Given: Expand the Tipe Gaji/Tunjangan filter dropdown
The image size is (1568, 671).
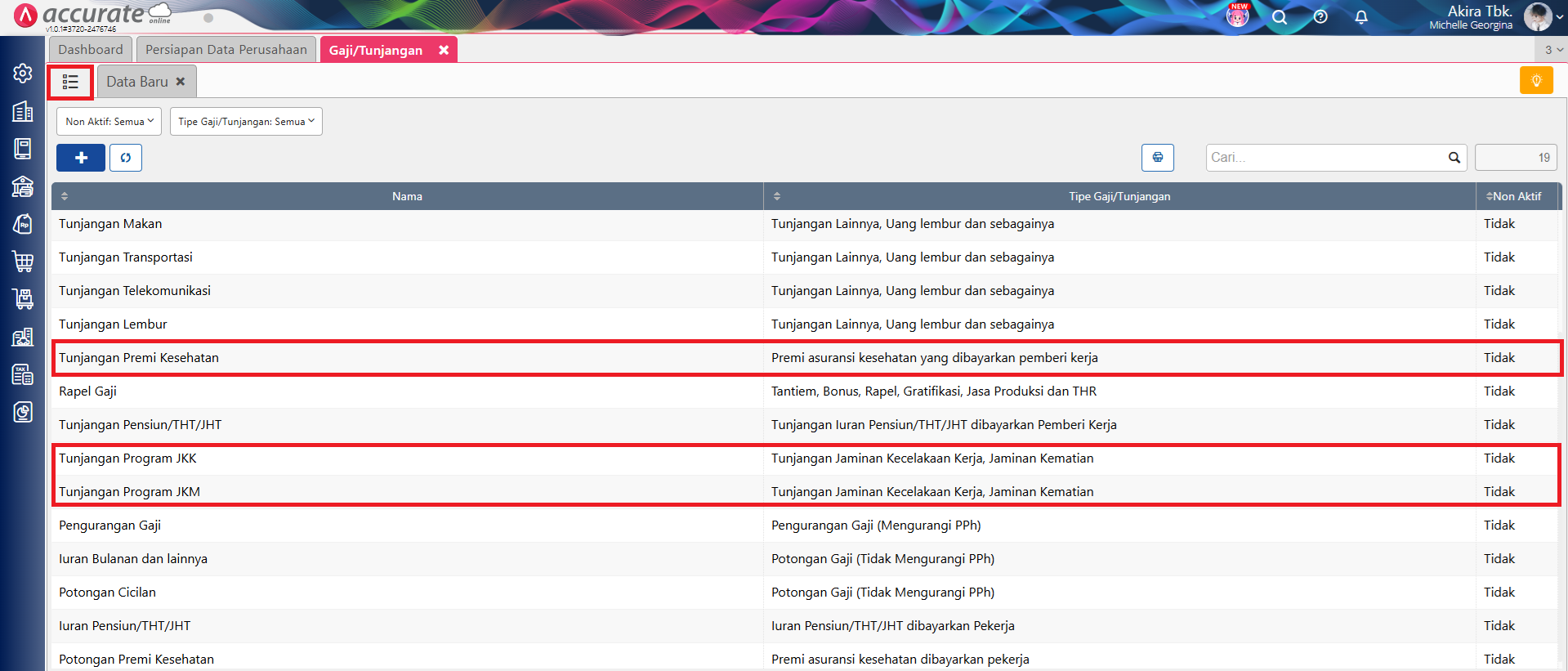Looking at the screenshot, I should 246,122.
